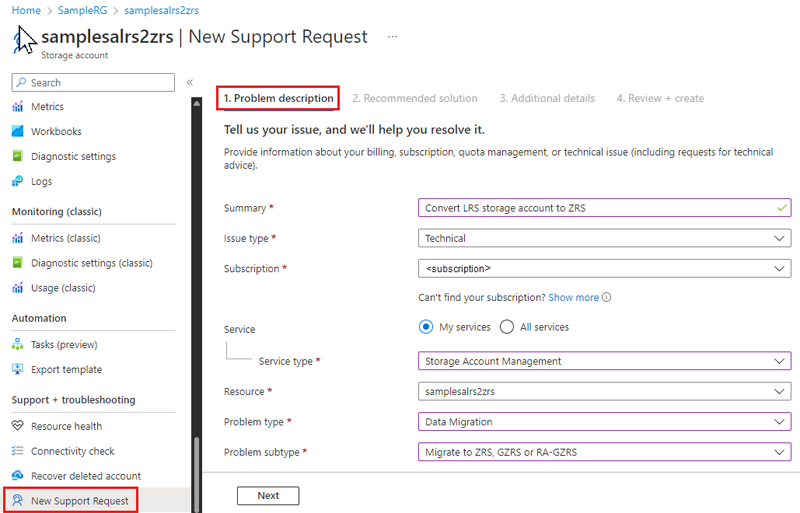800x513 pixels.
Task: Click the Next button
Action: coord(268,496)
